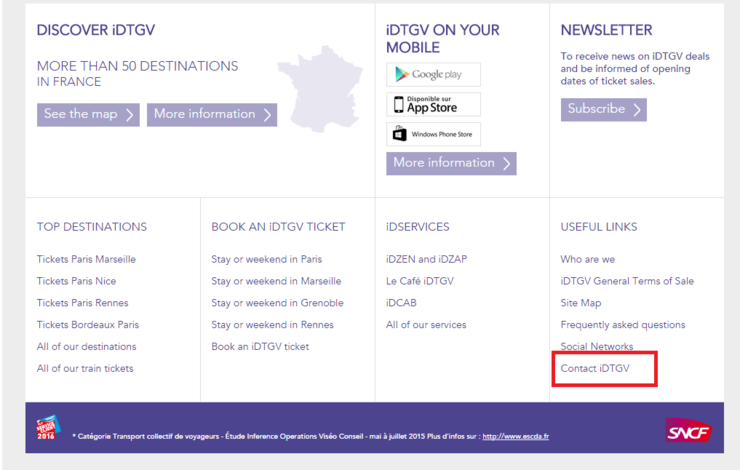Open the Site Map link
Viewport: 740px width, 470px height.
click(x=581, y=302)
